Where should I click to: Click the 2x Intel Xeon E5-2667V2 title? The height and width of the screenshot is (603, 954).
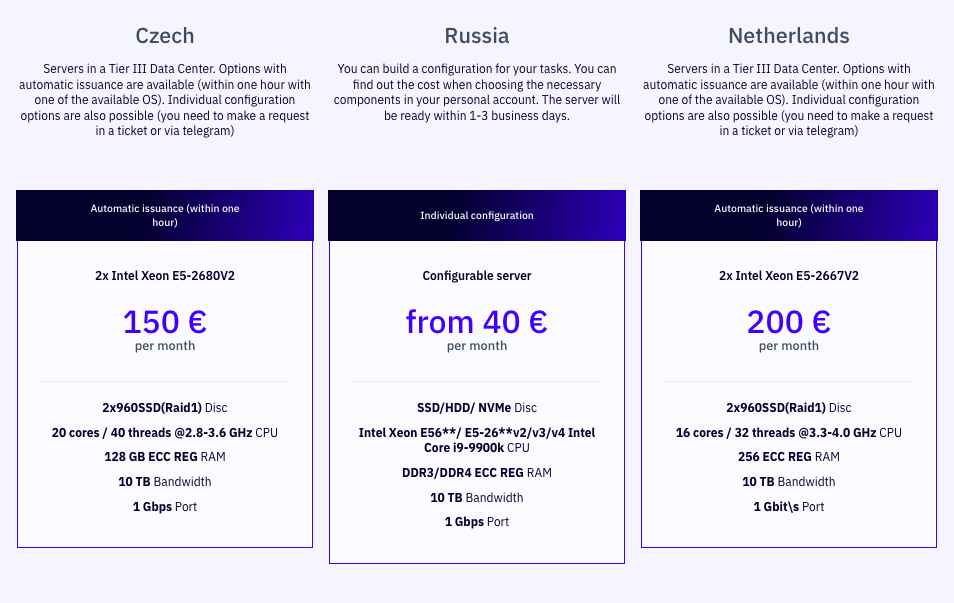point(788,275)
